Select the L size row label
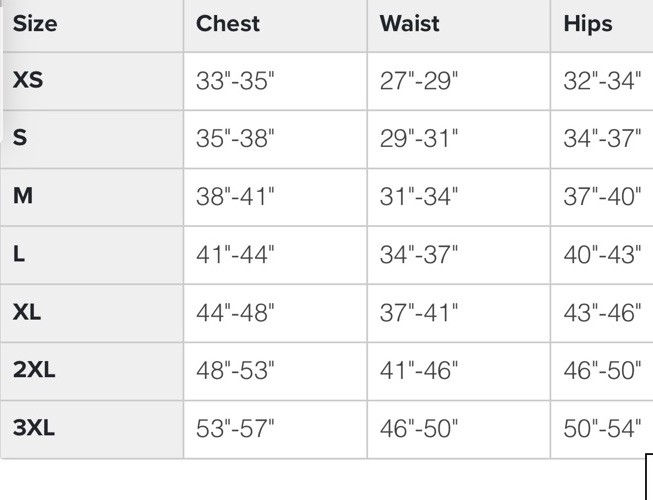Viewport: 653px width, 500px height. 19,255
